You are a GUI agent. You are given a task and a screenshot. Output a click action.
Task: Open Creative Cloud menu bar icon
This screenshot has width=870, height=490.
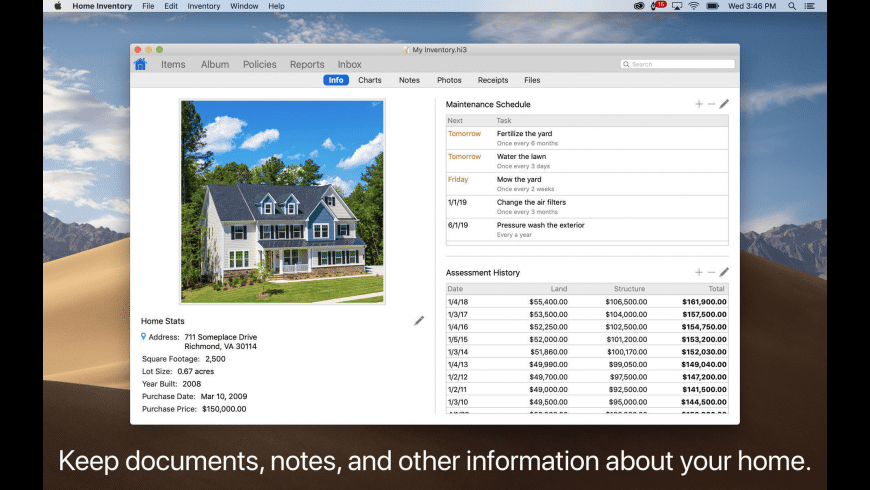(639, 6)
